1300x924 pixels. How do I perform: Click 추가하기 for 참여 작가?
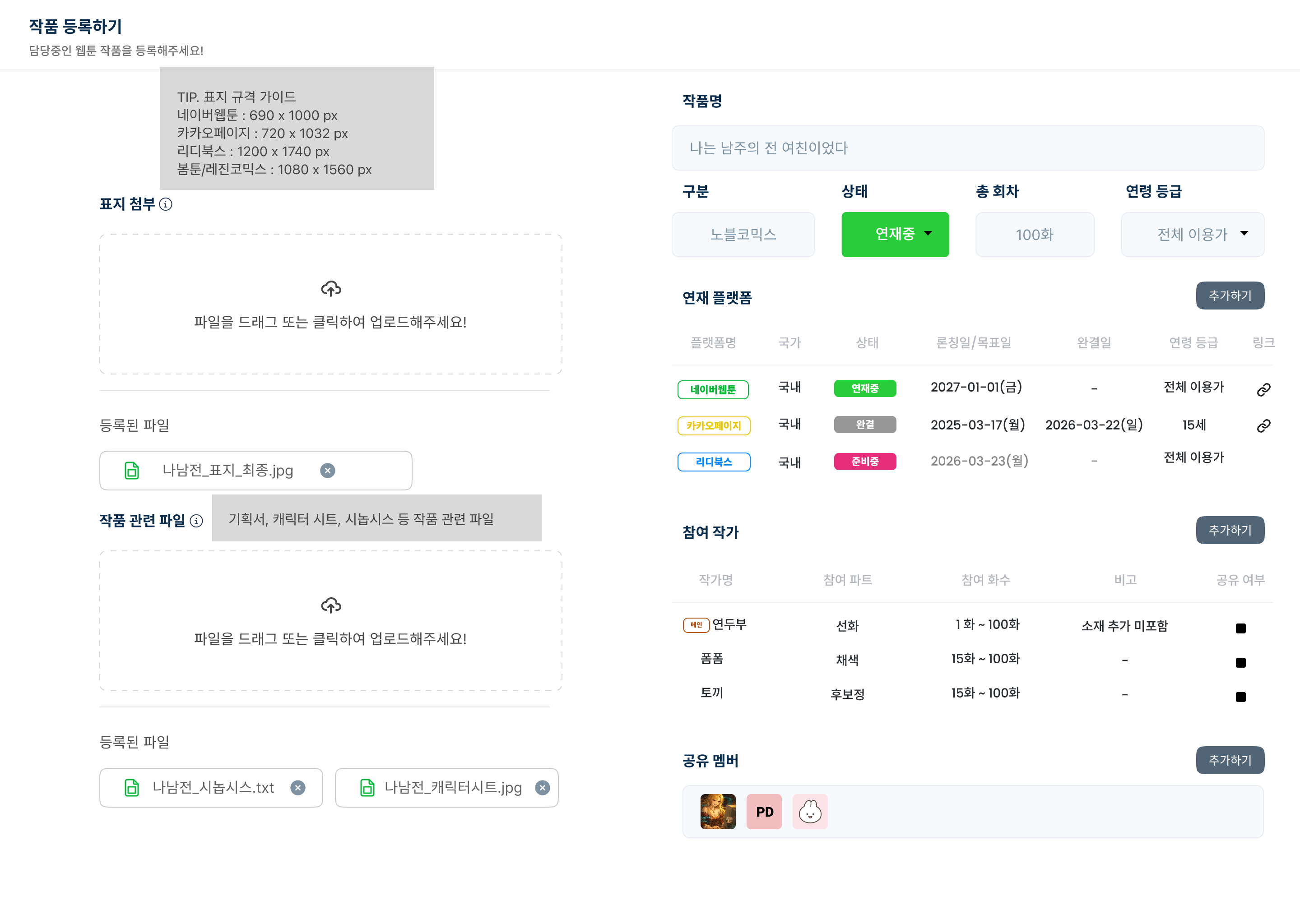point(1230,530)
